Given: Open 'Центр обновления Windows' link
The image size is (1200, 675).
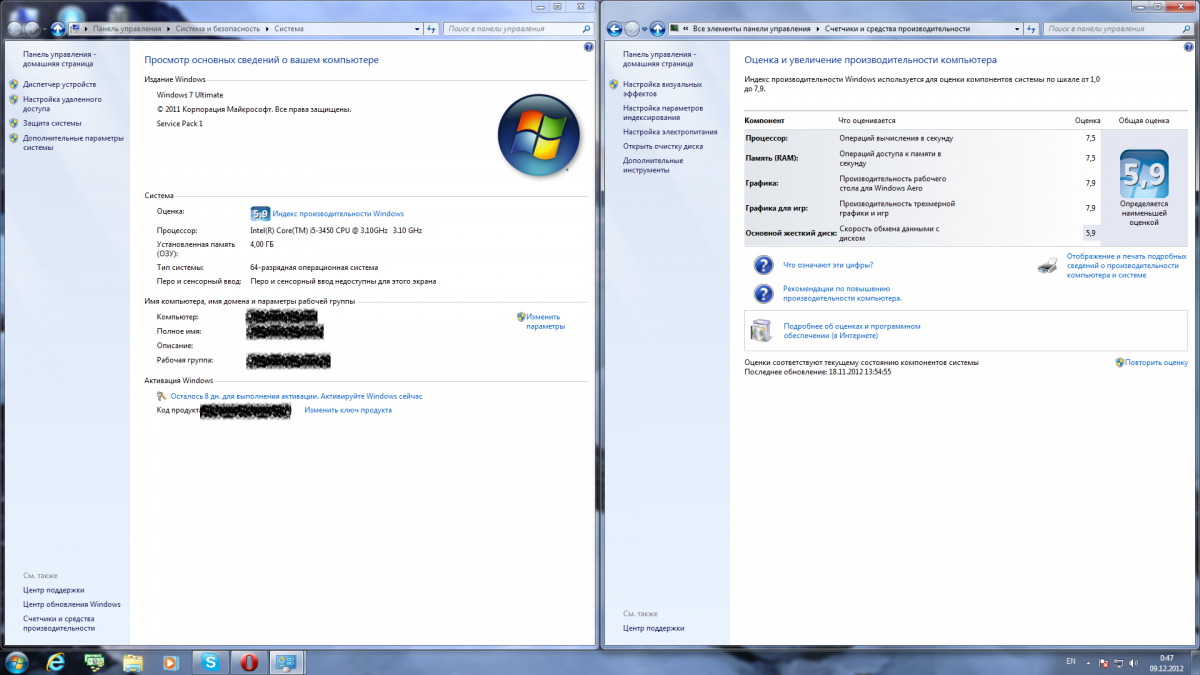Looking at the screenshot, I should [x=72, y=604].
